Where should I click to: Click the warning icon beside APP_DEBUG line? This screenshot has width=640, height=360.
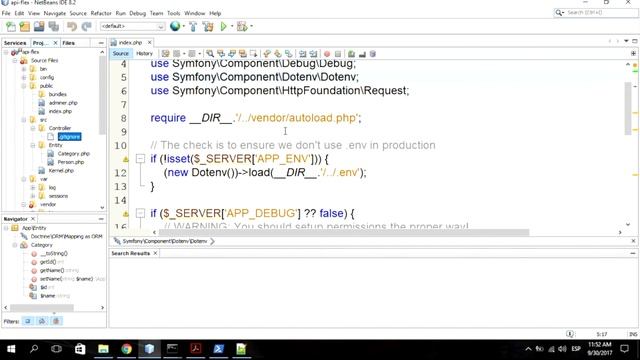[x=126, y=213]
